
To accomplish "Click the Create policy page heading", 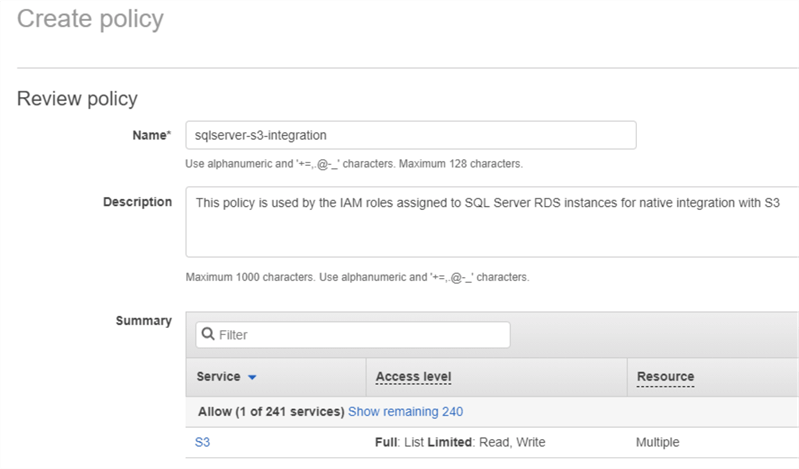I will (x=90, y=18).
